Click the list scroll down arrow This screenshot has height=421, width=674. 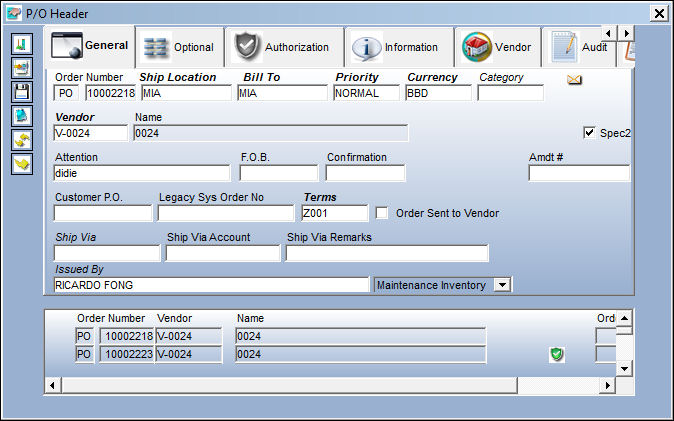click(x=624, y=369)
